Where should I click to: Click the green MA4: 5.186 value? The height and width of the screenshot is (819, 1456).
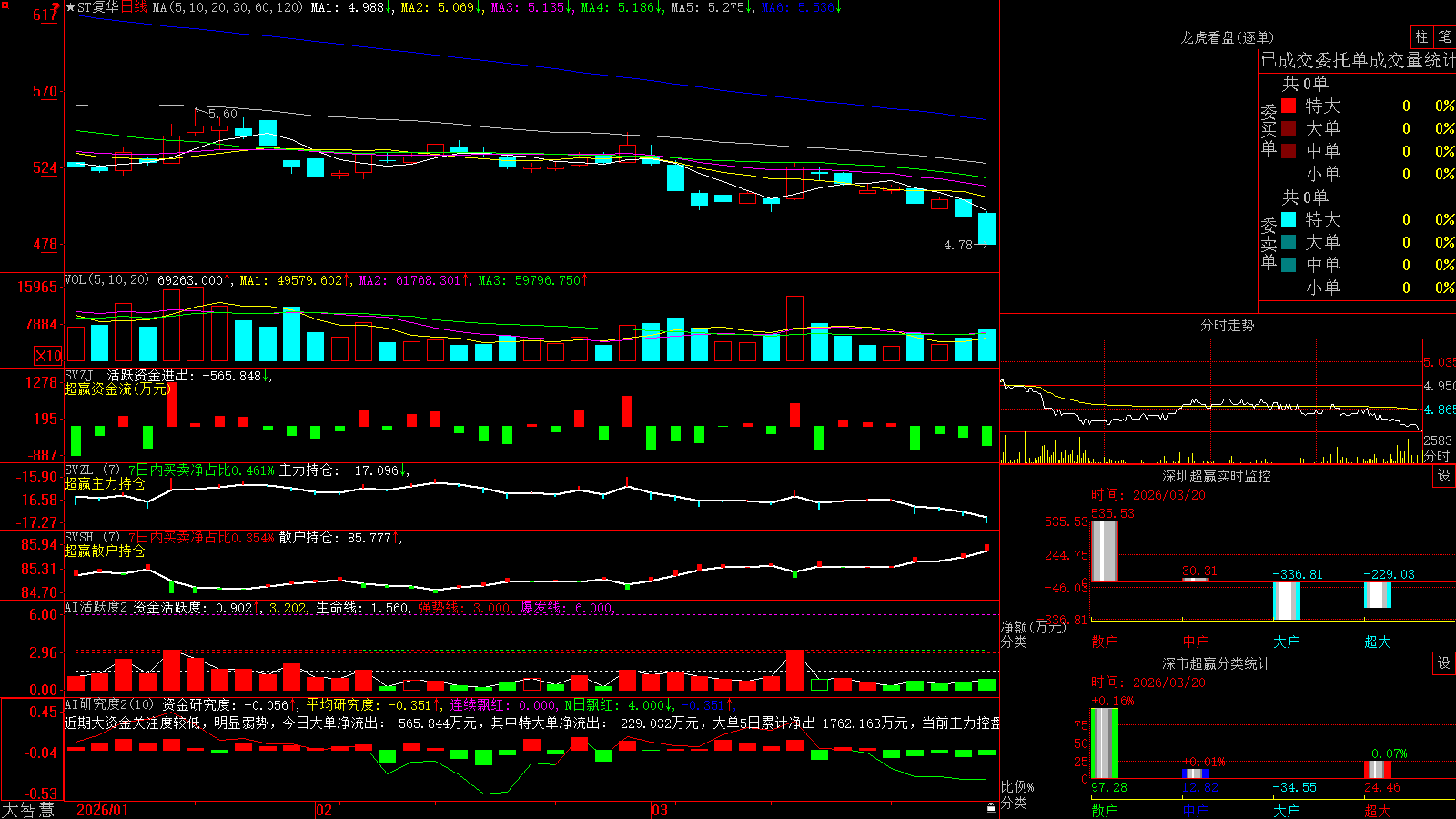(x=622, y=7)
